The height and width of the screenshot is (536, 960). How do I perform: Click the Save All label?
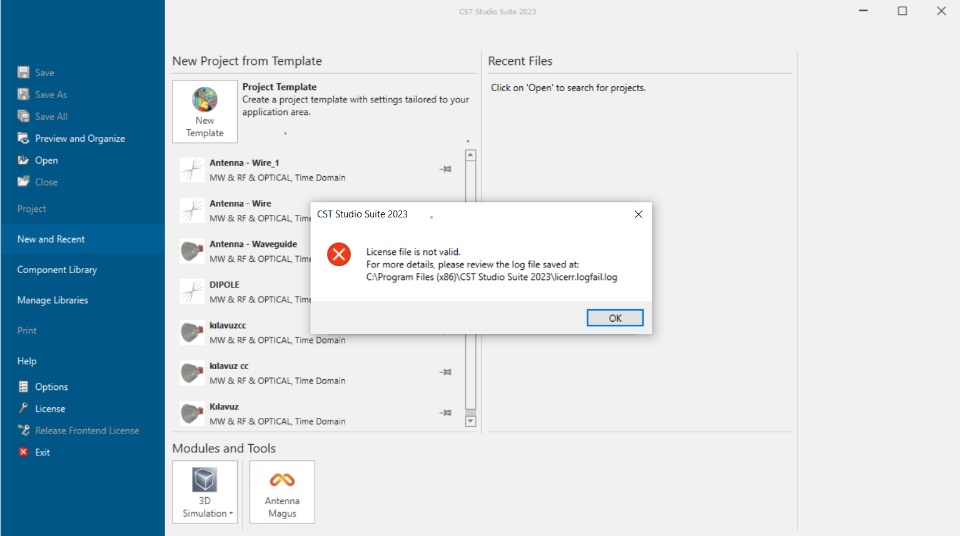51,116
